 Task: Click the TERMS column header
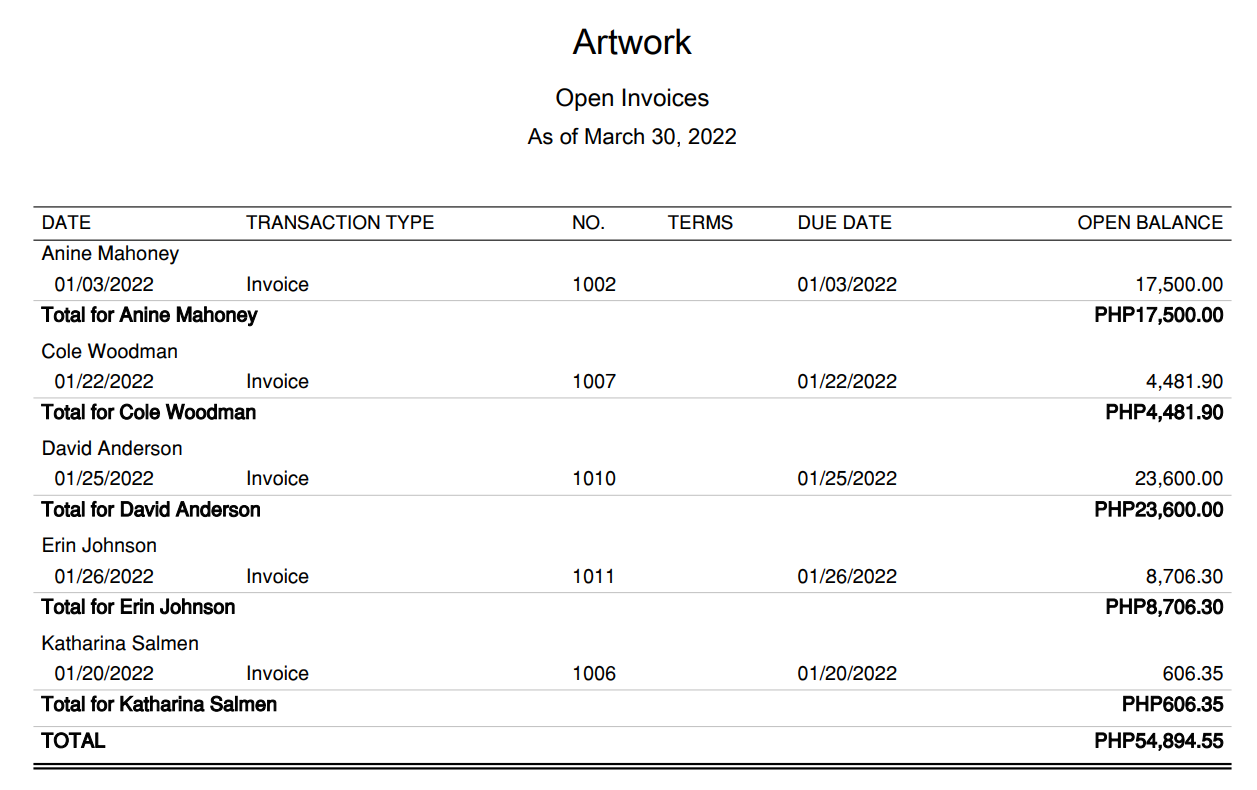pyautogui.click(x=700, y=223)
